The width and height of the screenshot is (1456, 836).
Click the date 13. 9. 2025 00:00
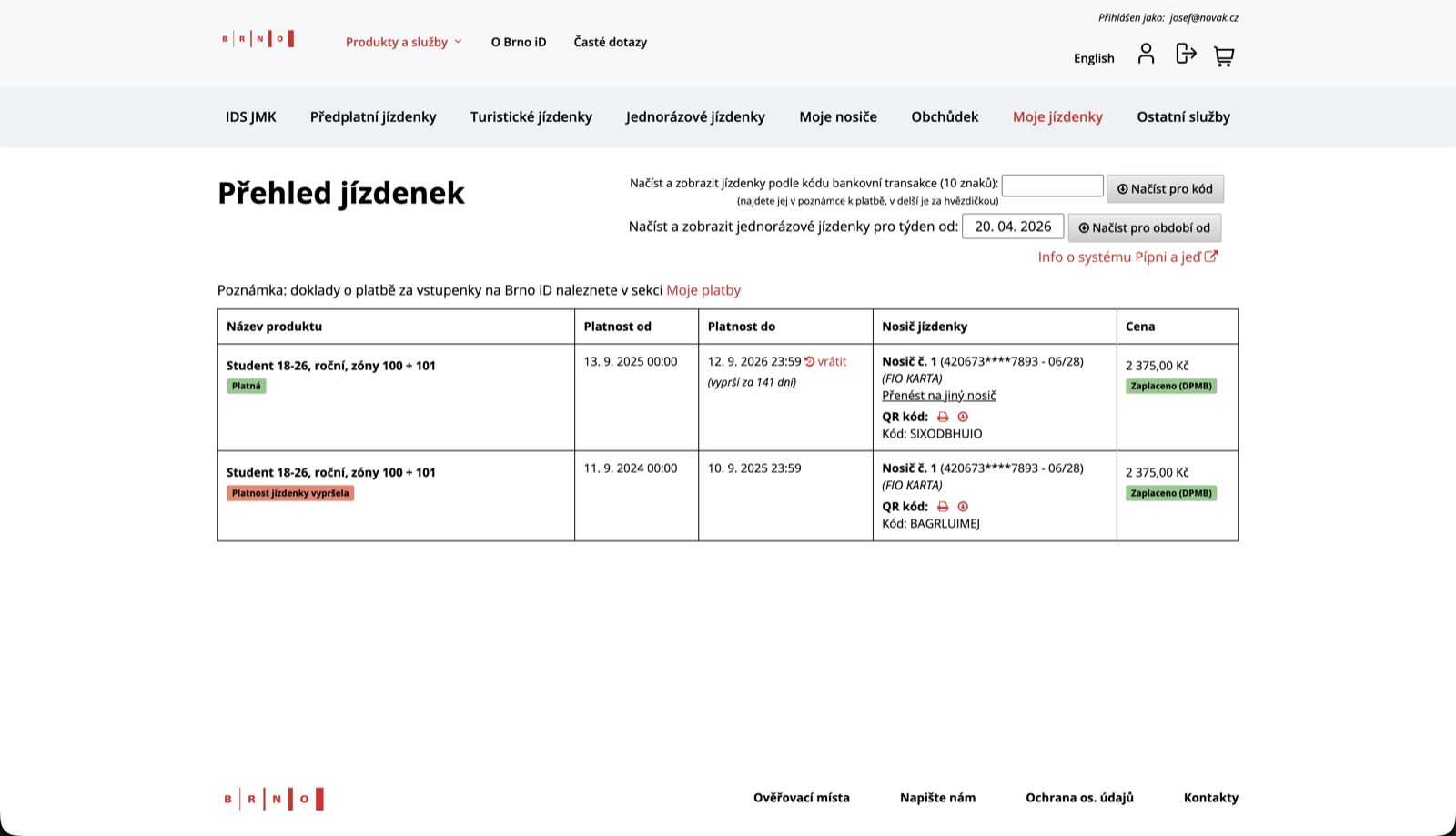click(631, 361)
